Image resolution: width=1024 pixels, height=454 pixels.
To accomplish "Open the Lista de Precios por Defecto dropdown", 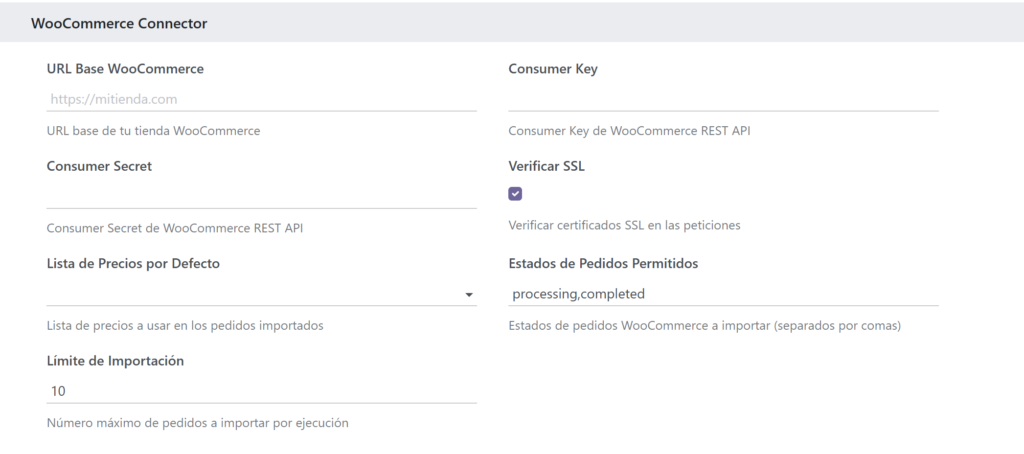I will tap(261, 294).
